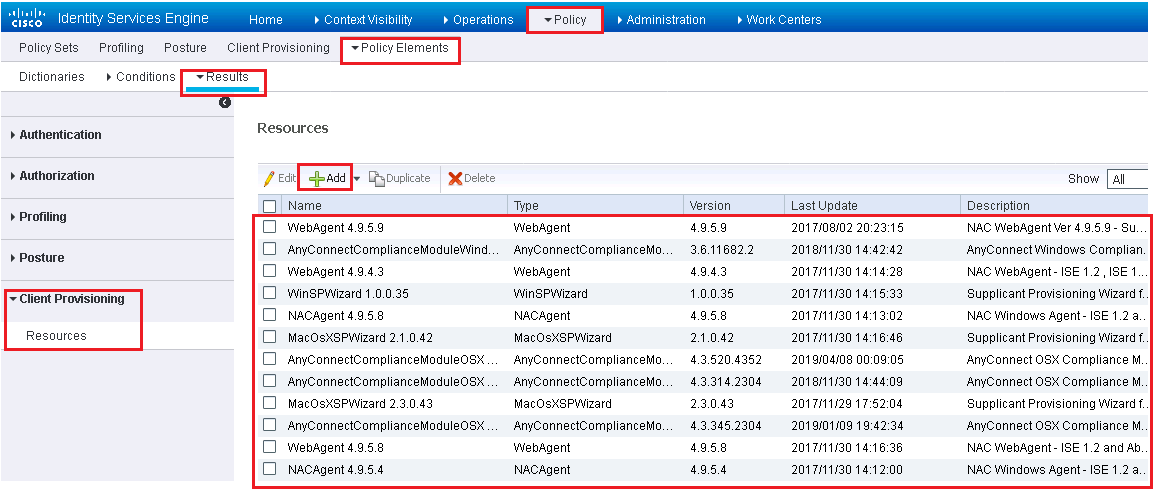This screenshot has width=1160, height=501.
Task: Collapse the Client Provisioning section
Action: tap(67, 299)
